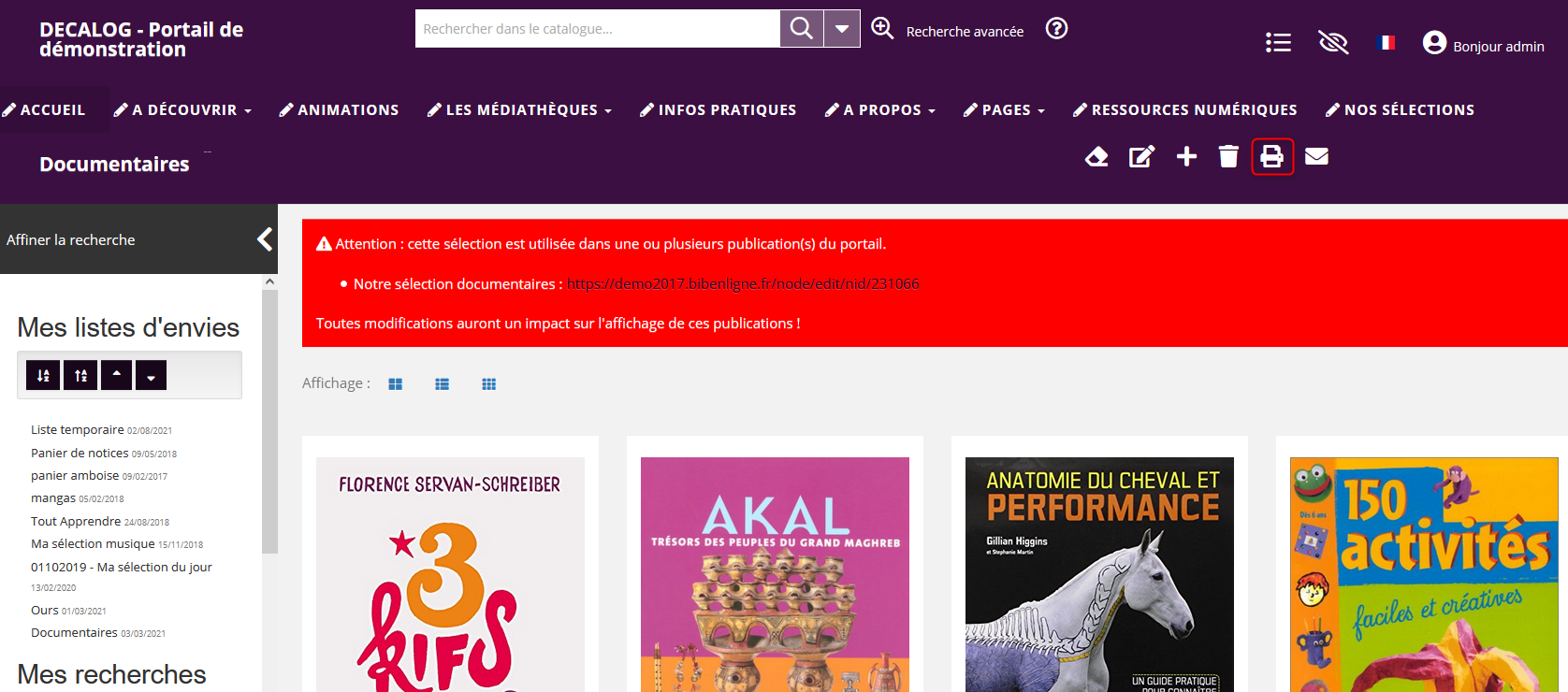Viewport: 1568px width, 692px height.
Task: Expand the A PROPOS menu
Action: point(889,109)
